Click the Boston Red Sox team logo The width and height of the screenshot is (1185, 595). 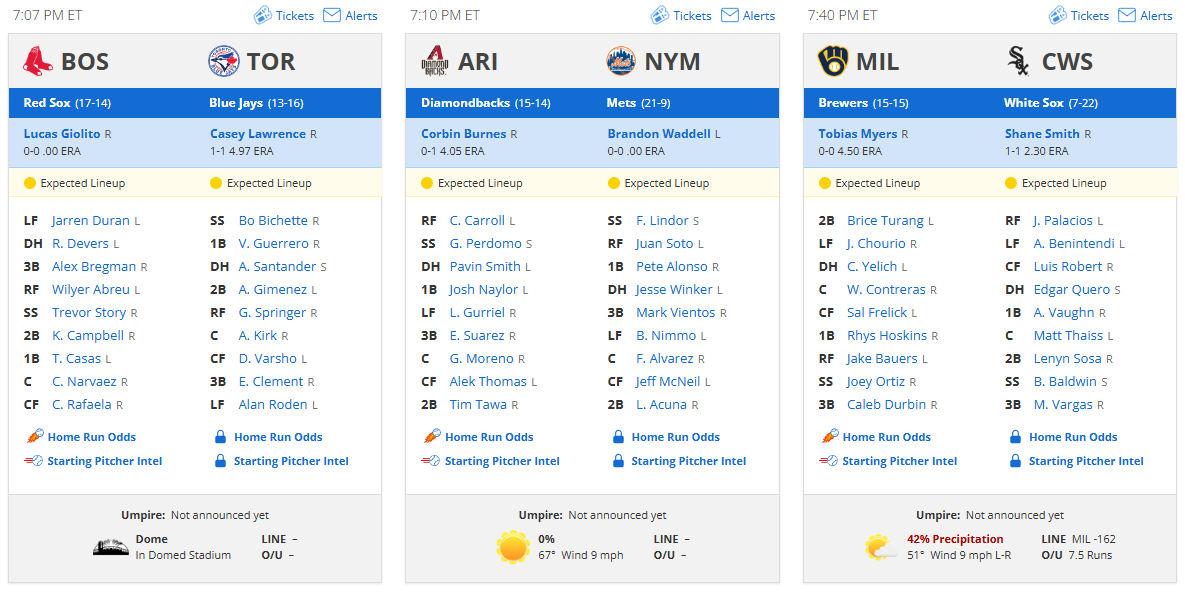(x=38, y=61)
